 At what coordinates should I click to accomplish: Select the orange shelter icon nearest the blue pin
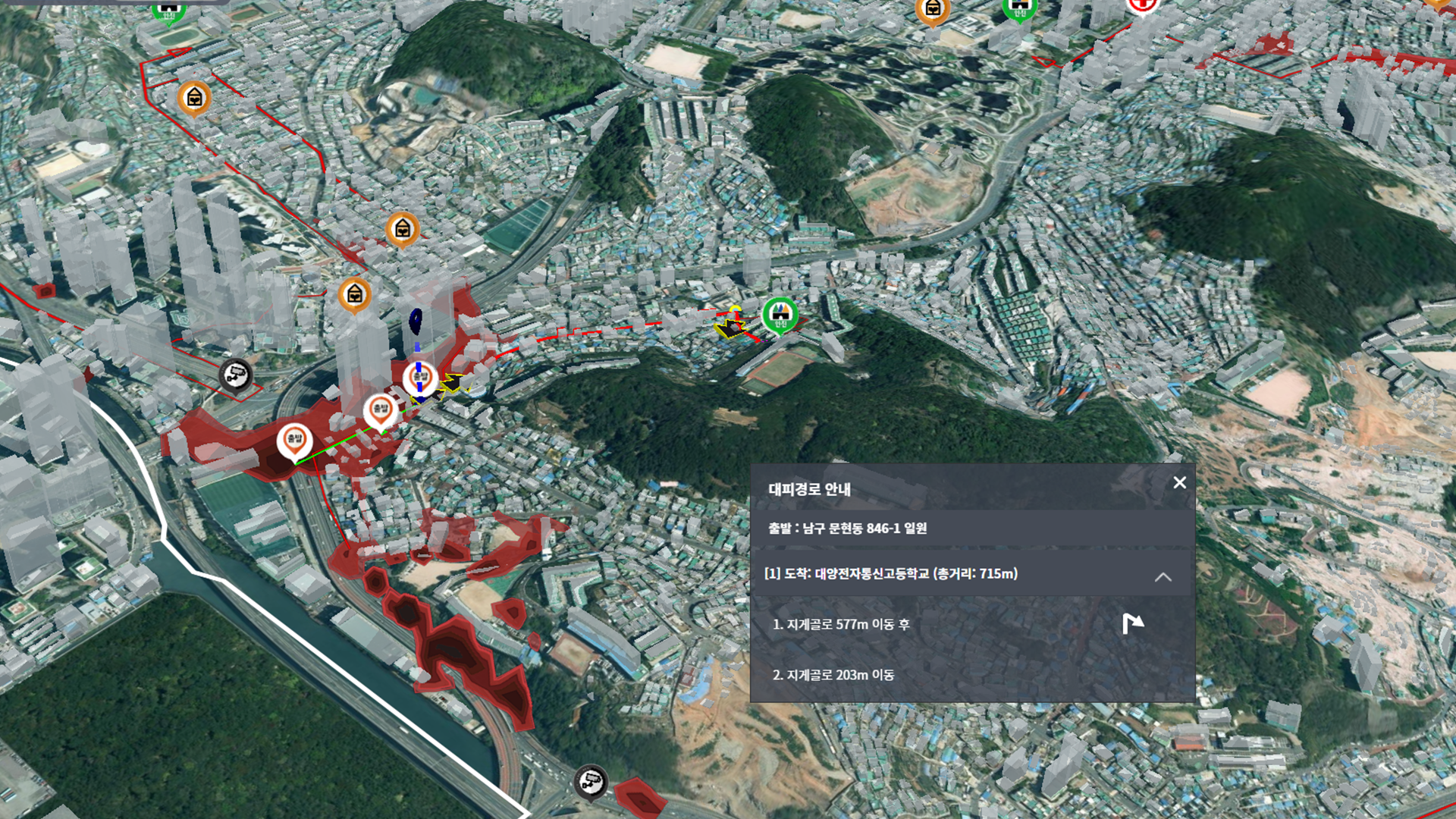[x=354, y=294]
